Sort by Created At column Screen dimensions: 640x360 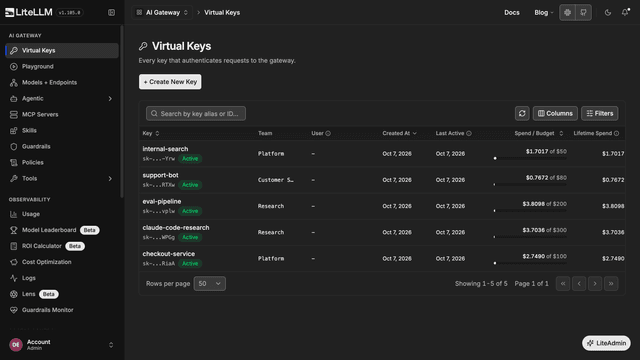(x=399, y=133)
